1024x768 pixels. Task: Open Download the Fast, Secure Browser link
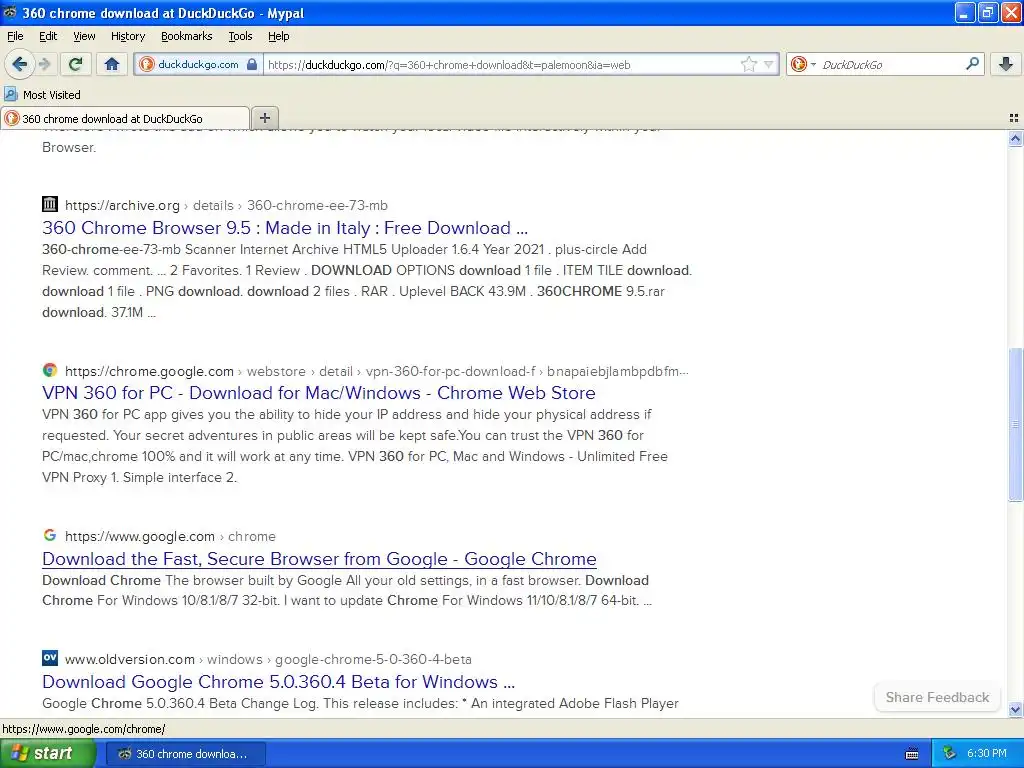(x=319, y=559)
